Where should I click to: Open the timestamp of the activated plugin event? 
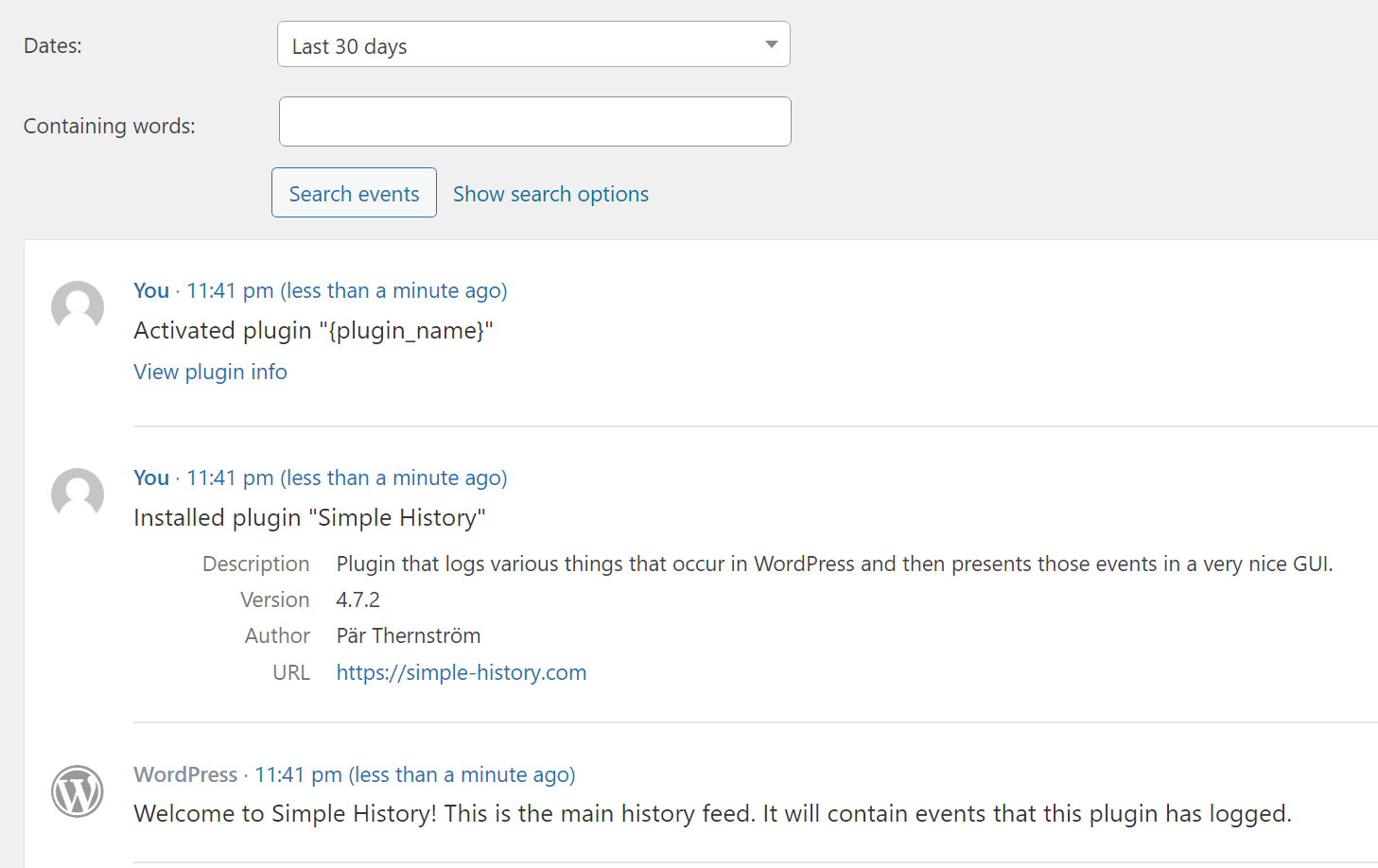[x=347, y=290]
